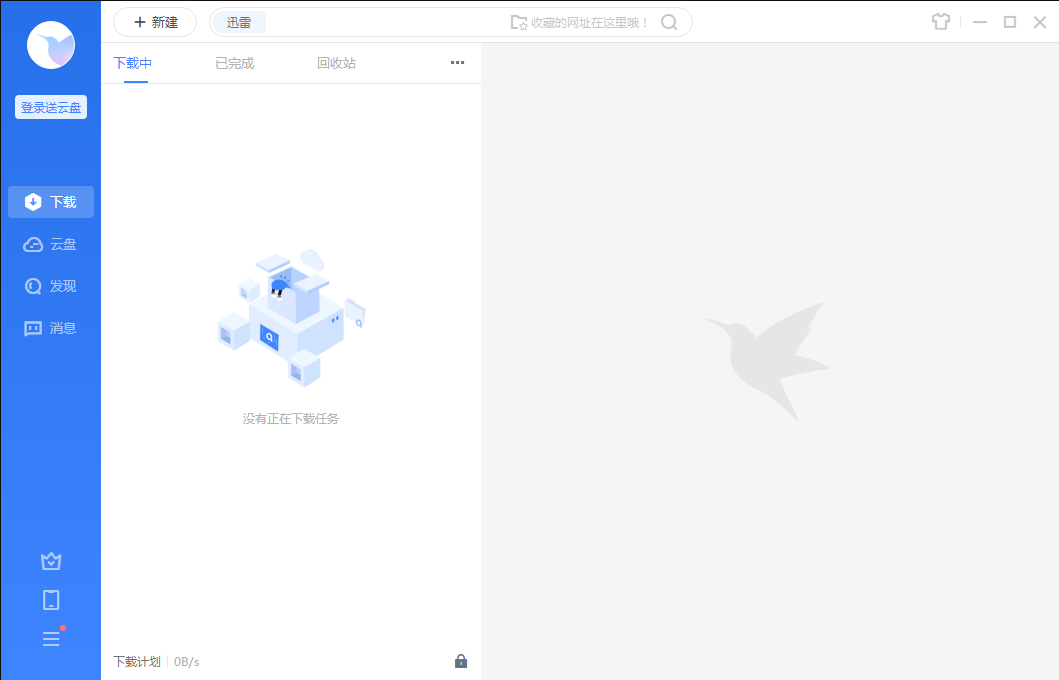Click the bookmarked sites folder-star icon
Screen dimensions: 1059x680
pyautogui.click(x=519, y=22)
